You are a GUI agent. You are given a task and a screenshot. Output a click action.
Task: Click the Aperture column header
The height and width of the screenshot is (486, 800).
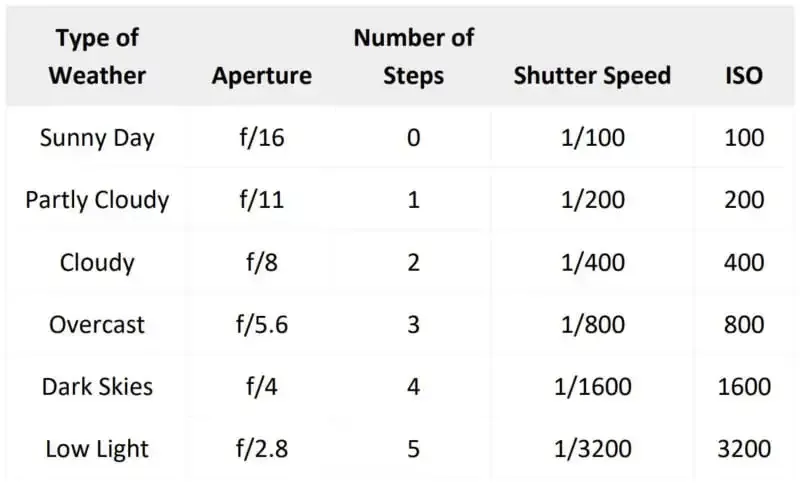click(261, 75)
